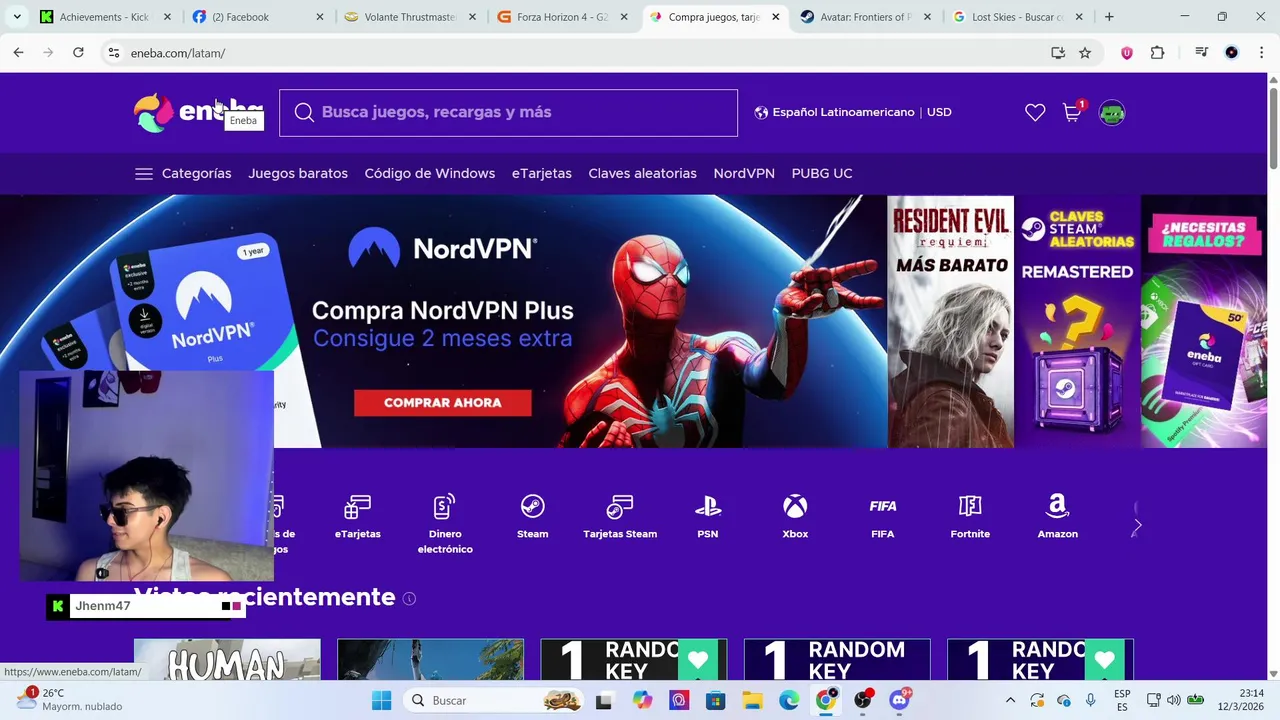Open the HUMAN game thumbnail
This screenshot has height=720, width=1280.
[x=227, y=659]
